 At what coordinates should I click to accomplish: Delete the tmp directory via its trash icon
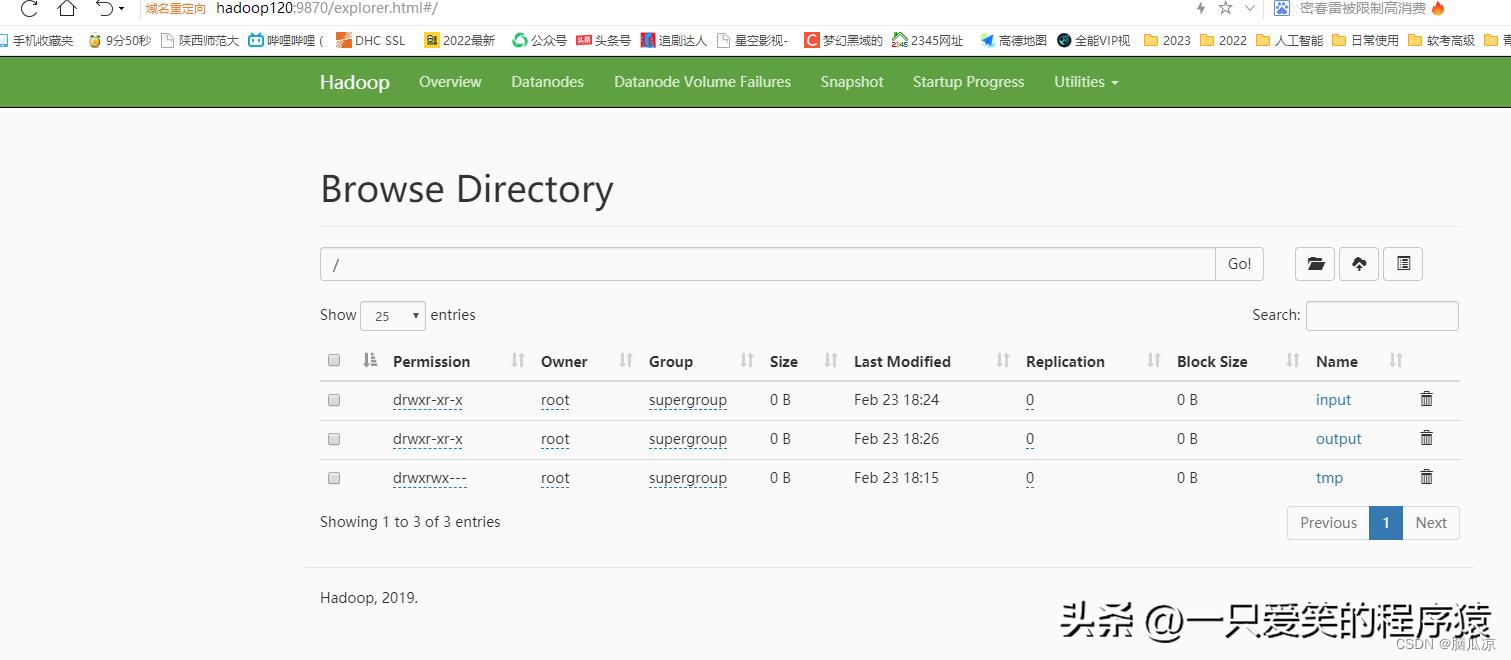pos(1426,477)
